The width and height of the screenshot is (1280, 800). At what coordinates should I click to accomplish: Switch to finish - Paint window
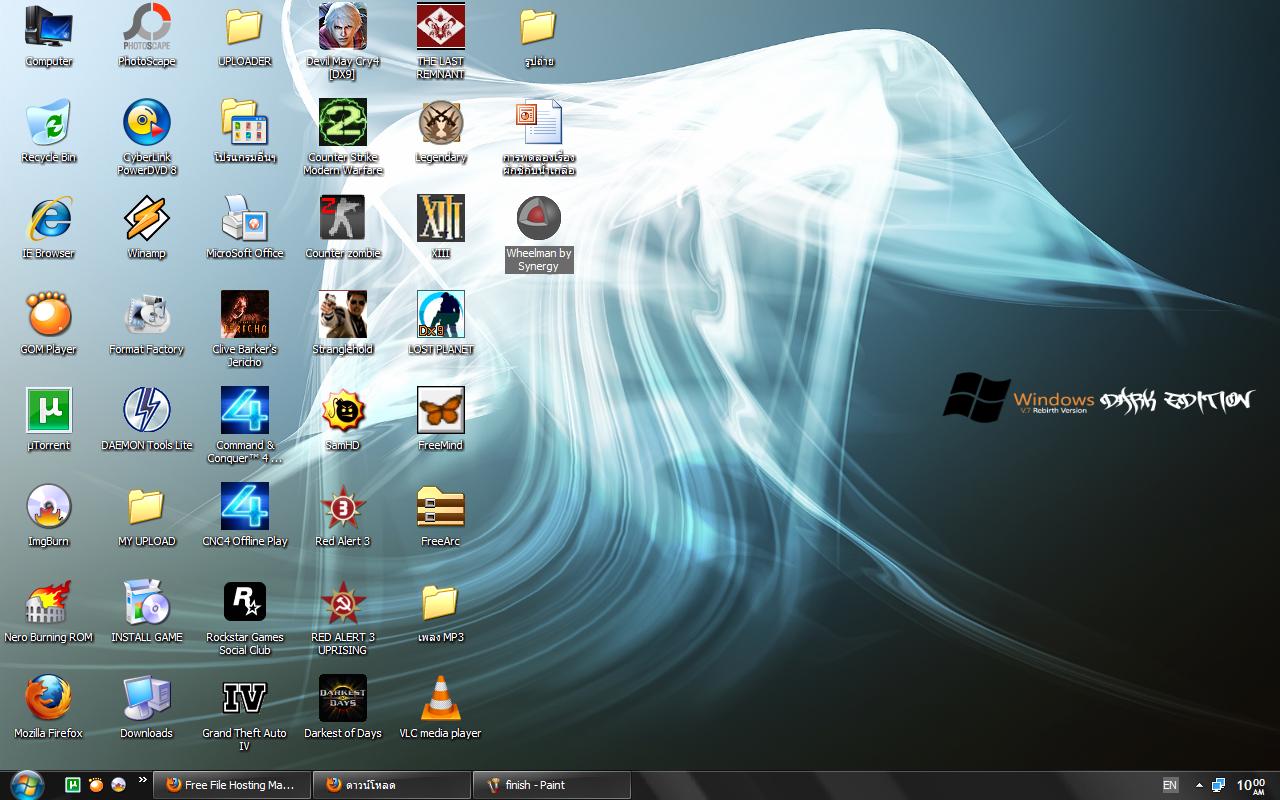point(552,785)
